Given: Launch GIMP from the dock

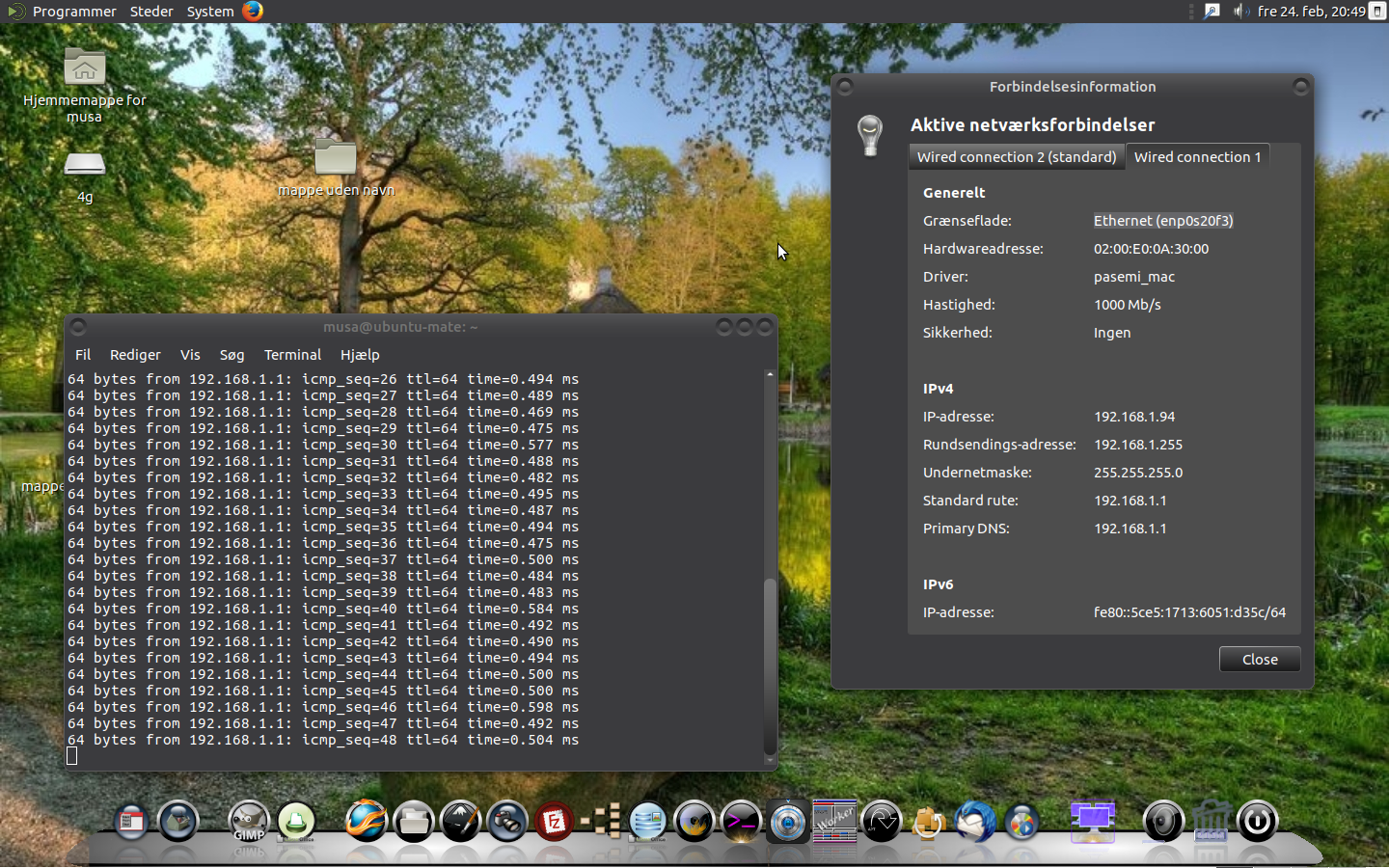Looking at the screenshot, I should (x=249, y=822).
